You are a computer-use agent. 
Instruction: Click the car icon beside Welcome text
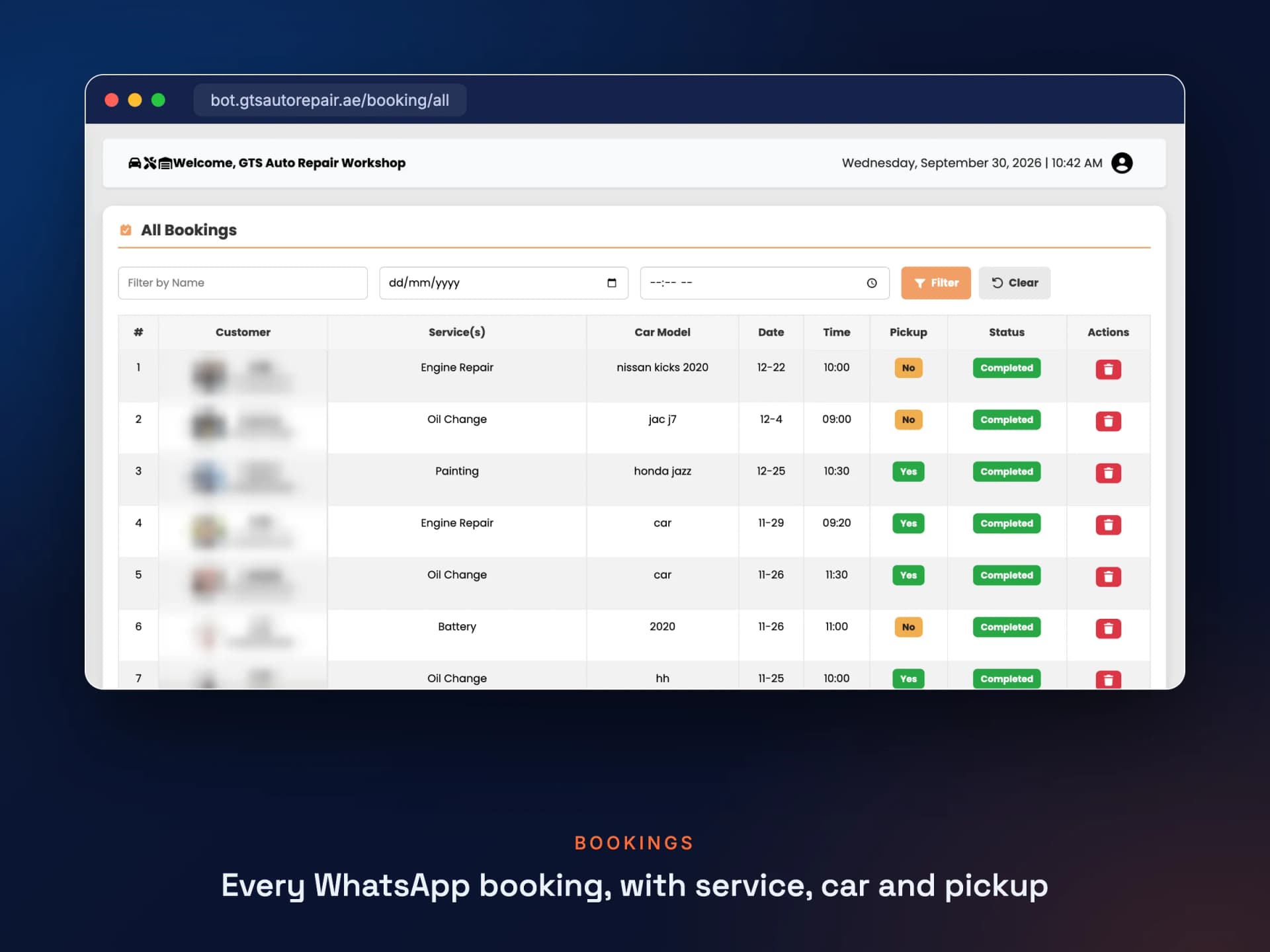tap(134, 163)
